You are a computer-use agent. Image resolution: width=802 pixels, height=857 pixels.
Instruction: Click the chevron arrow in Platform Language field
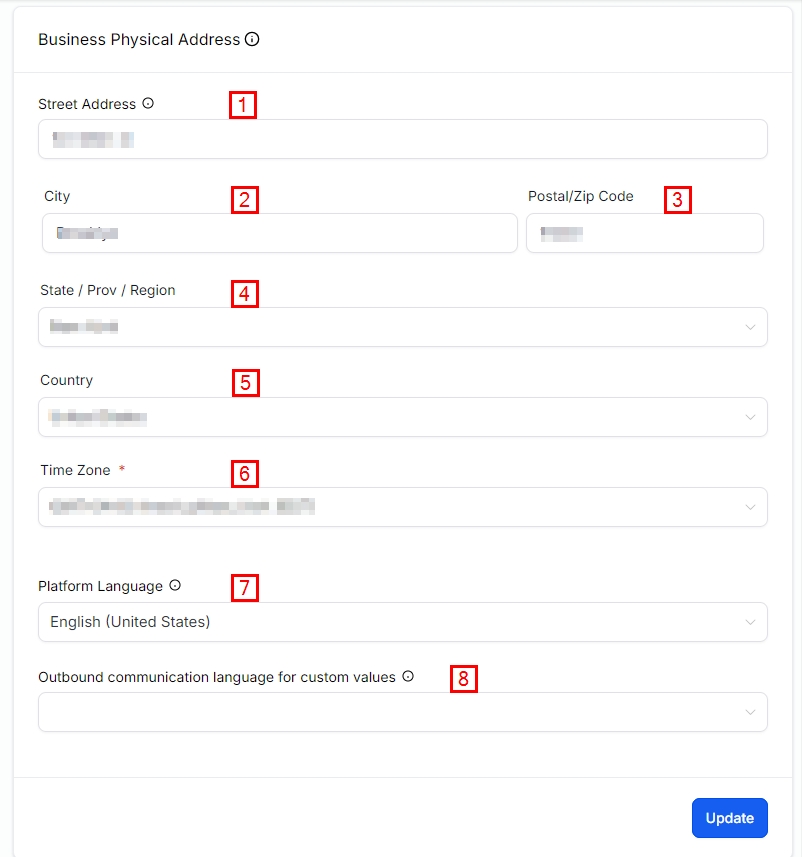tap(750, 622)
